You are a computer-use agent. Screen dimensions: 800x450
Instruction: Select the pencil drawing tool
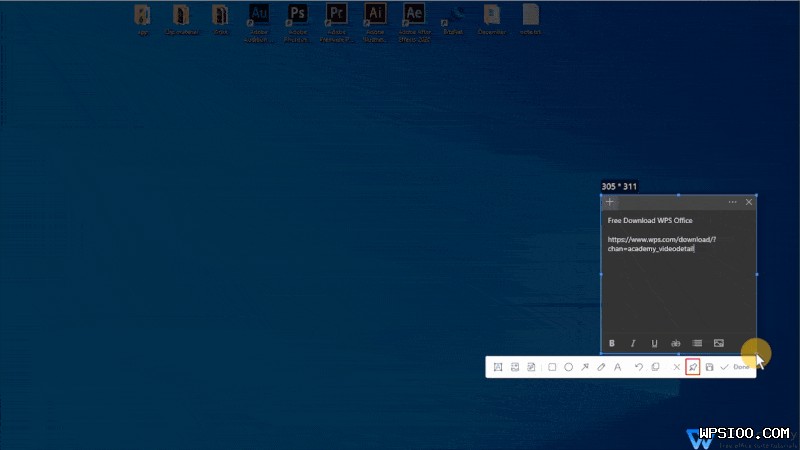601,367
